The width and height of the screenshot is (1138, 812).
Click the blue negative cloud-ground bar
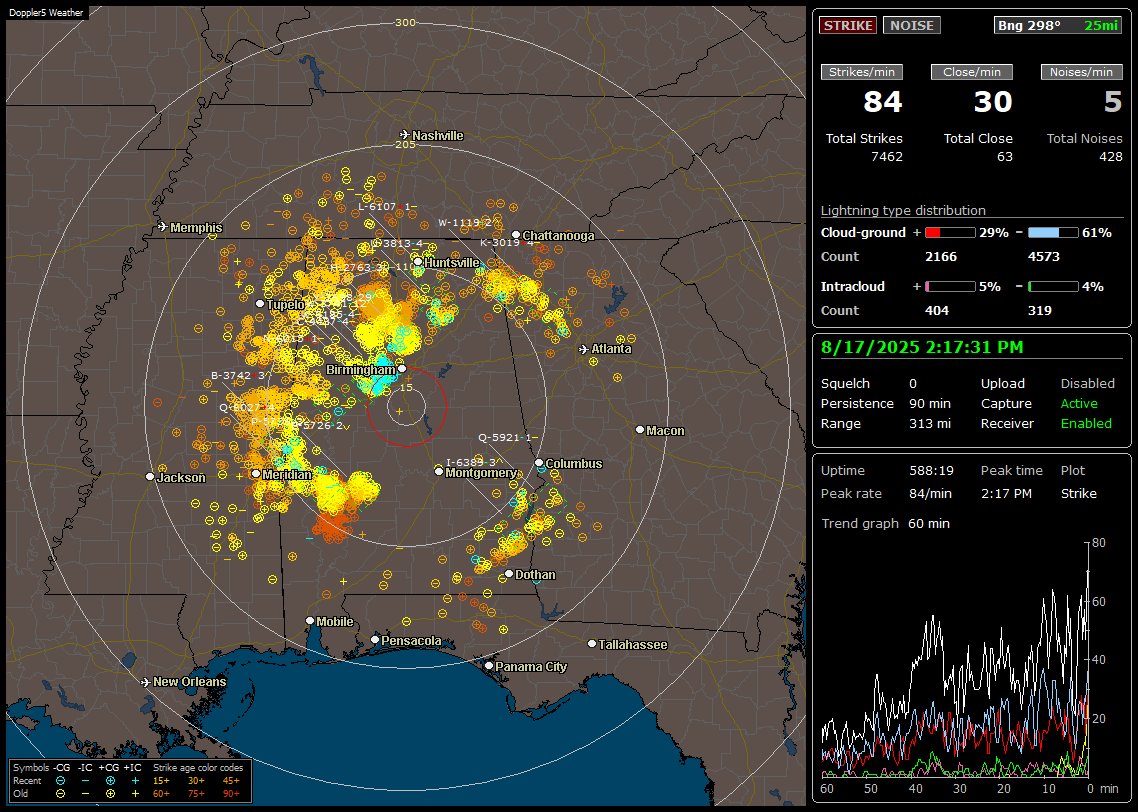[1053, 233]
